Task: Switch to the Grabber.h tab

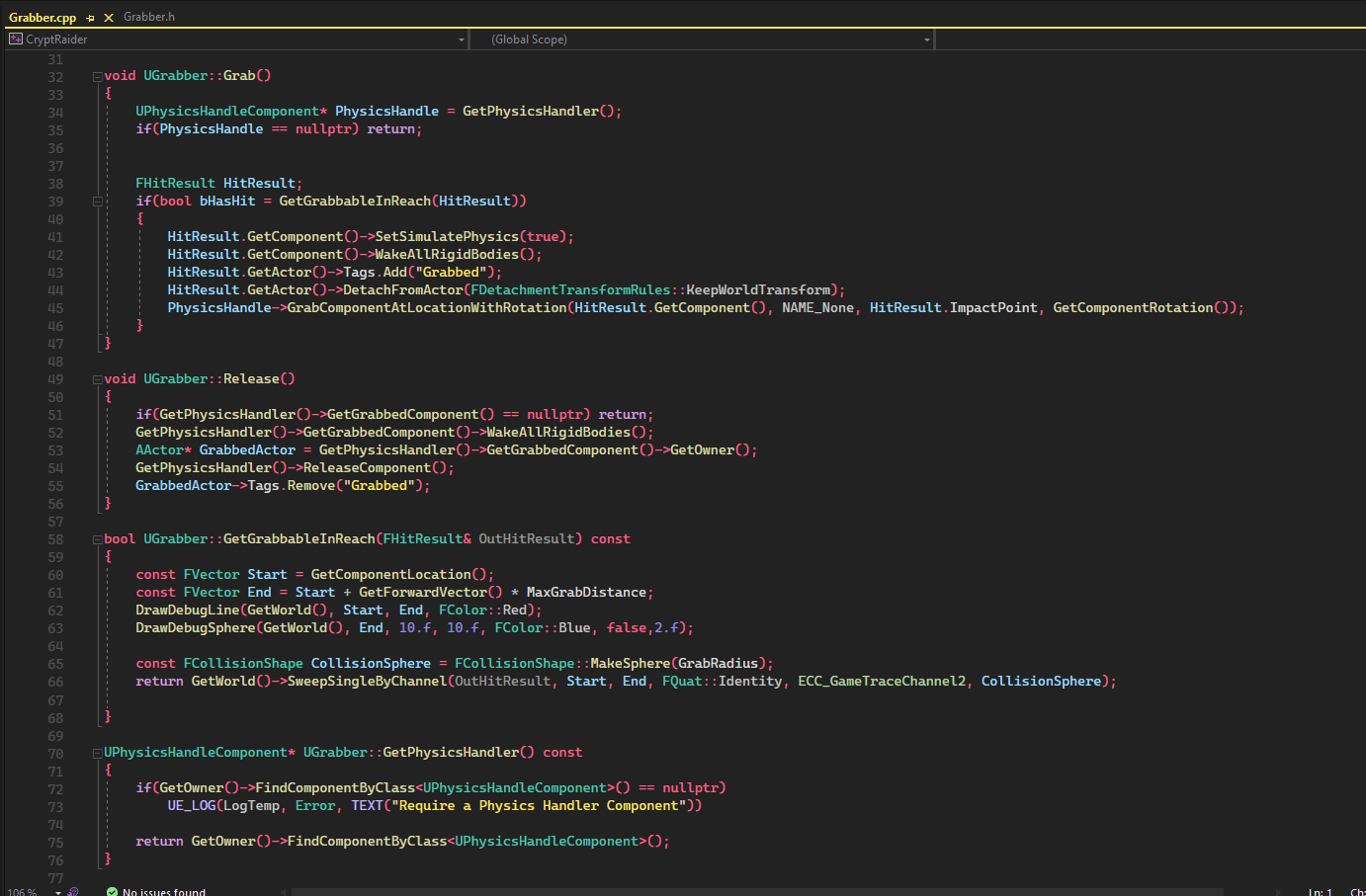Action: tap(149, 17)
